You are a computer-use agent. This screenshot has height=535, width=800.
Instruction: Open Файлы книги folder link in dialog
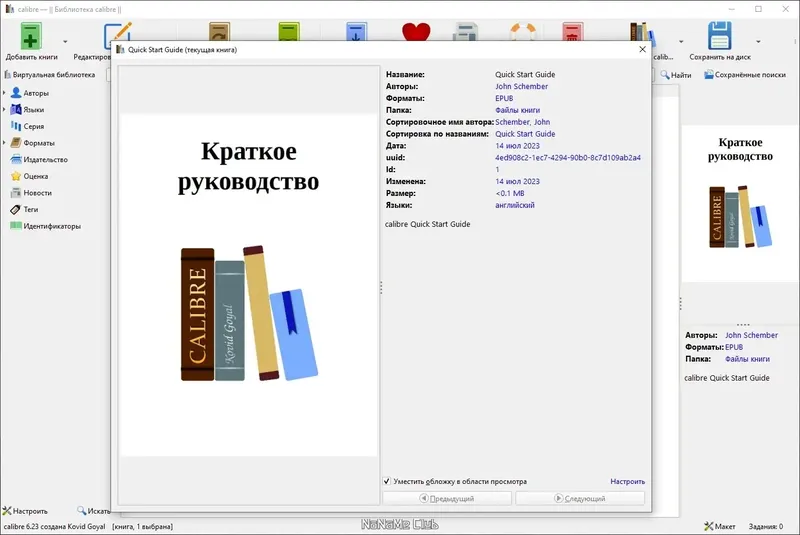click(517, 110)
